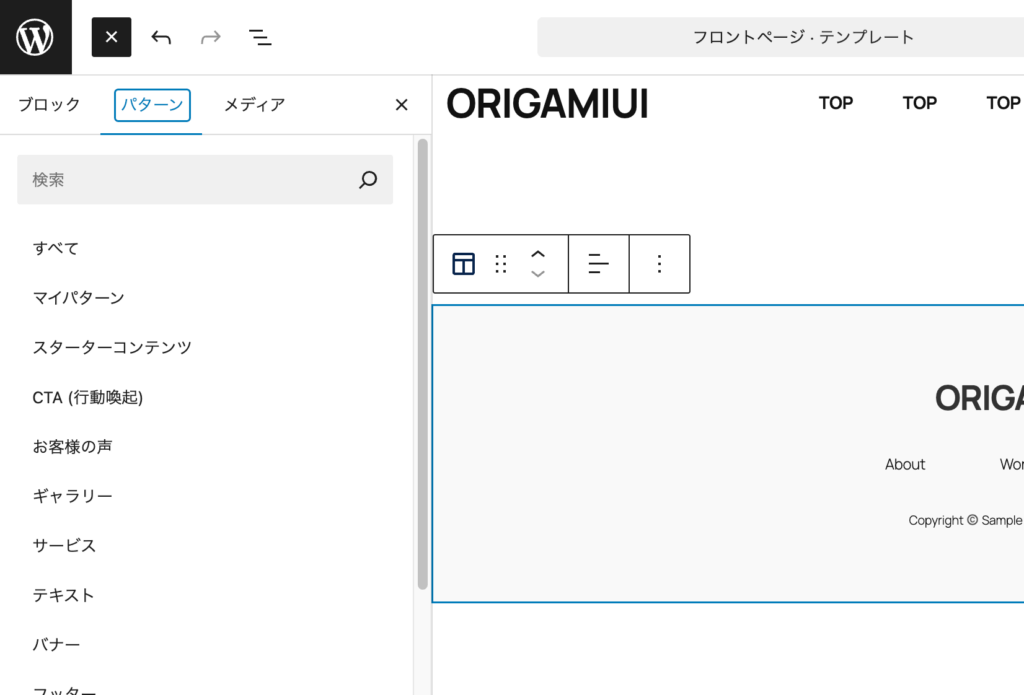Click the template part block icon
The image size is (1024, 695).
[463, 264]
